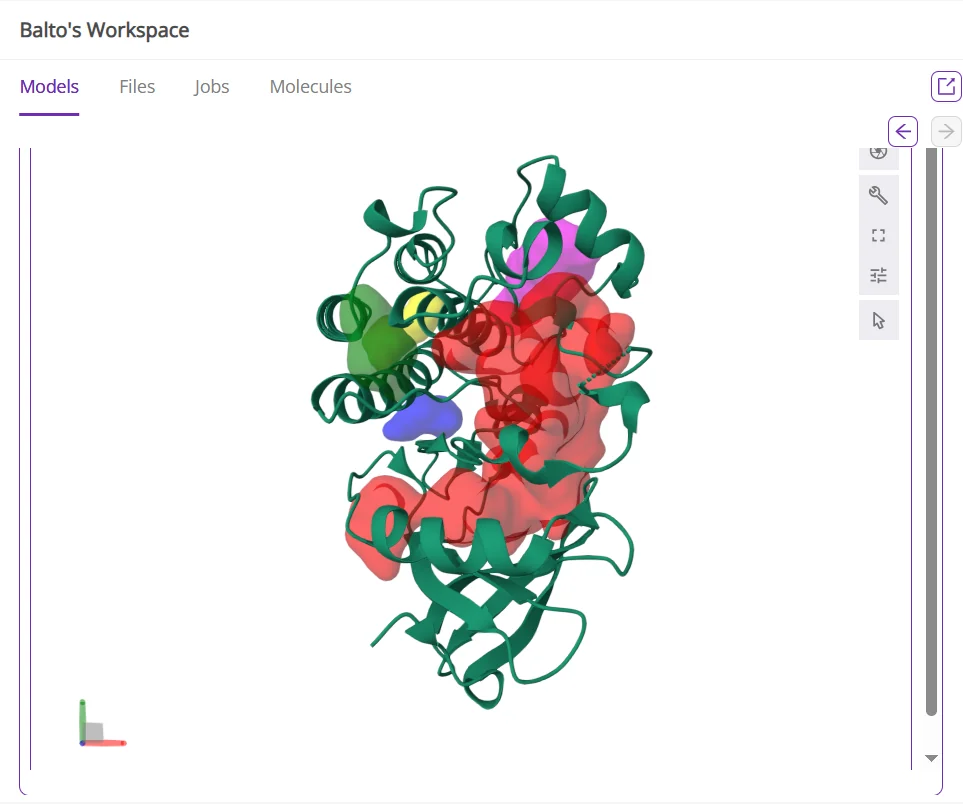The height and width of the screenshot is (804, 963).
Task: Open the Jobs tab
Action: (x=211, y=87)
